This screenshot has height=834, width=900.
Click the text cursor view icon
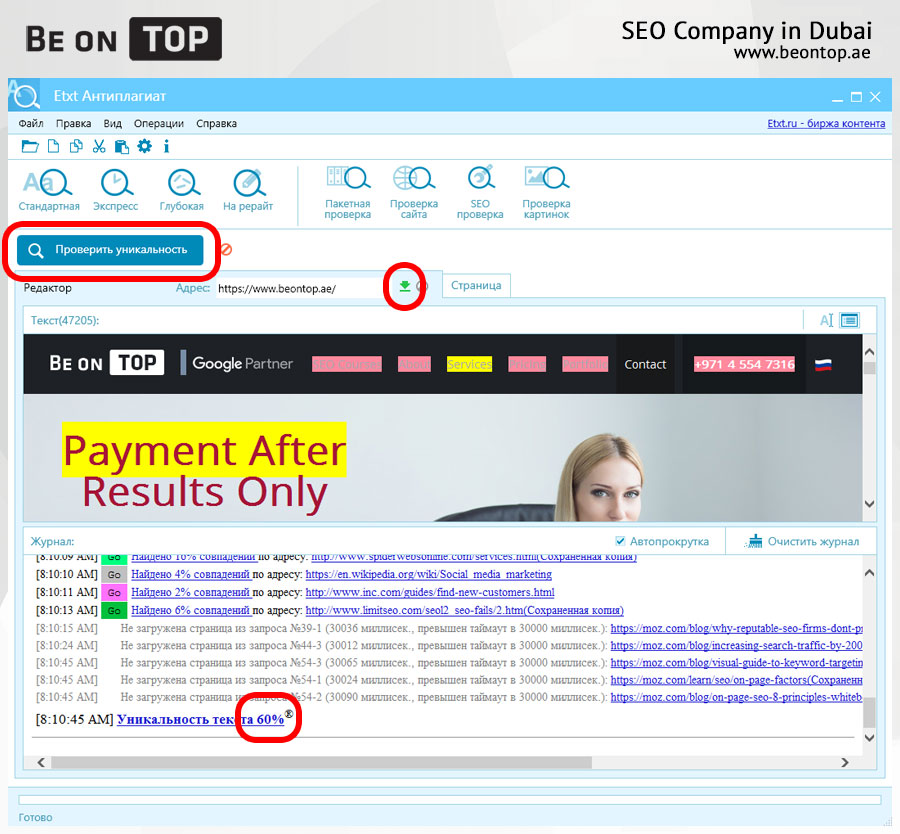coord(827,320)
